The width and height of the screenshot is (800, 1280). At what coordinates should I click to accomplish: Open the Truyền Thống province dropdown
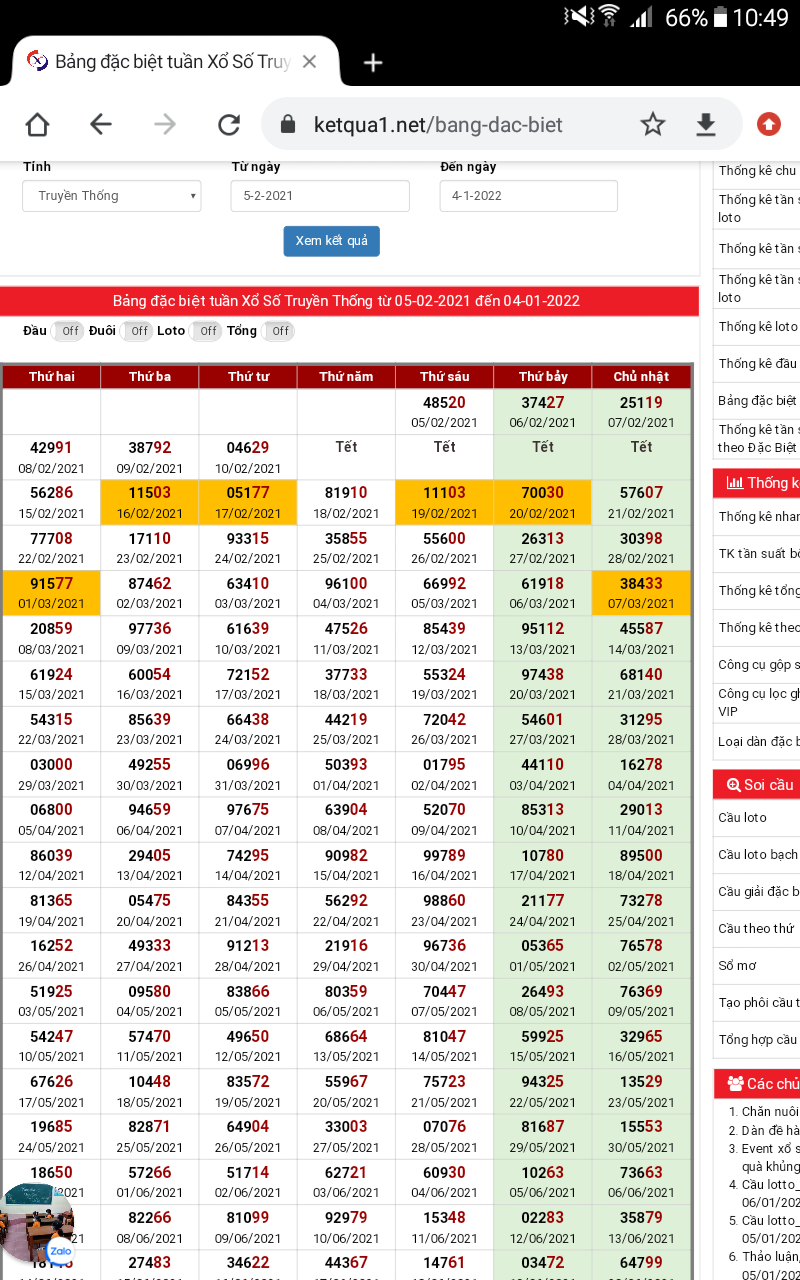tap(112, 196)
